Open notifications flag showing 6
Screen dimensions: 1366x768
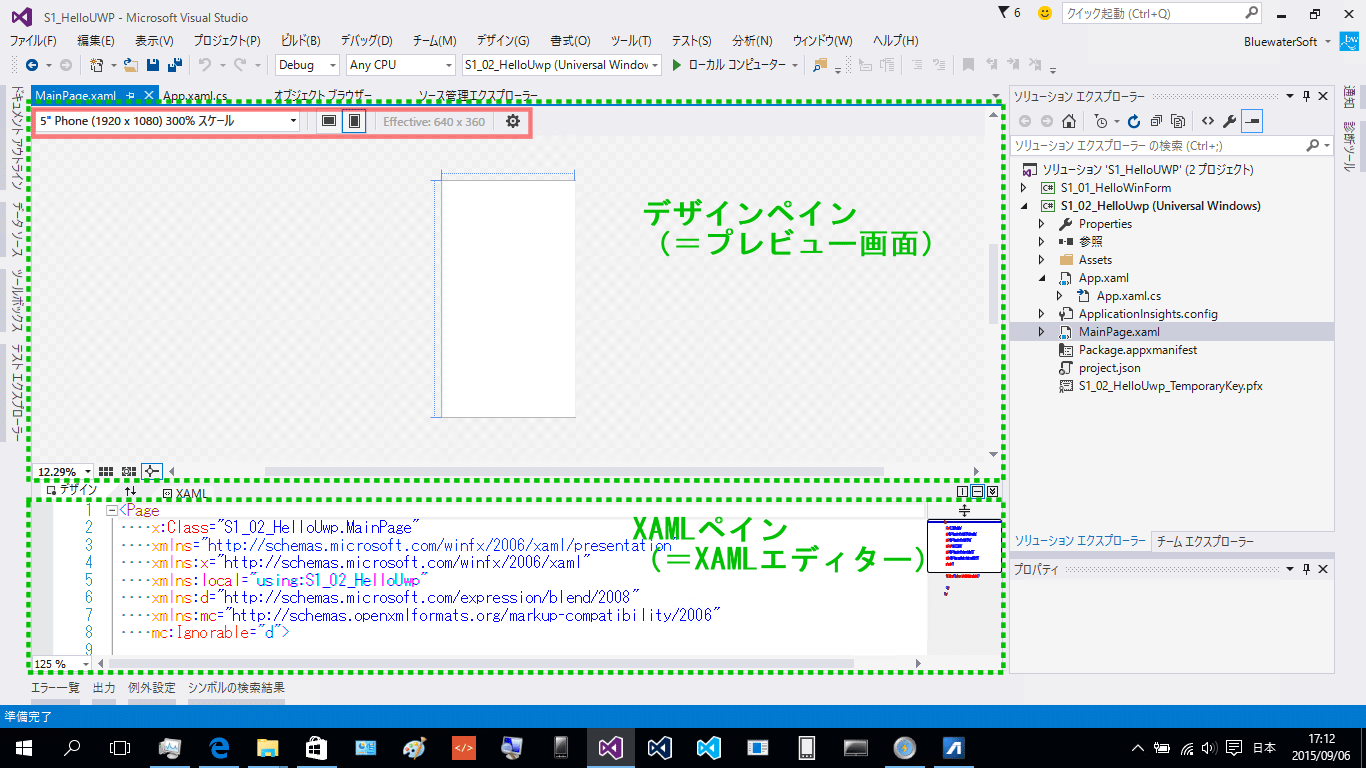pos(1010,13)
